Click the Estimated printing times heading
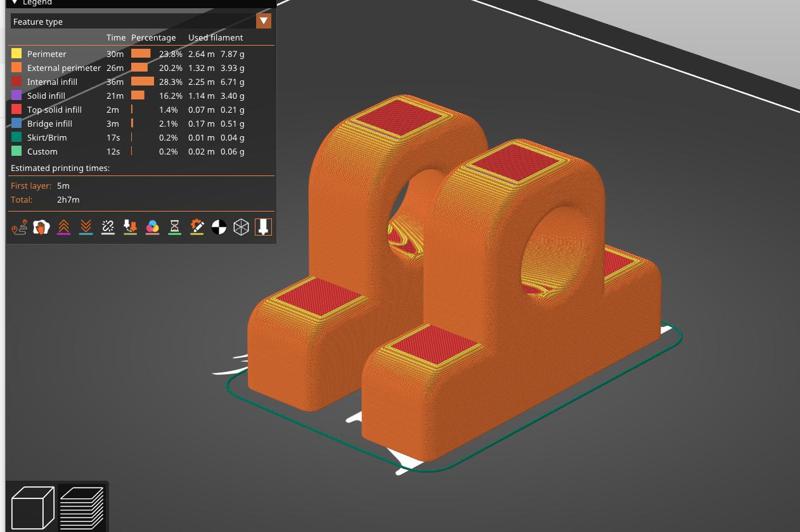800x532 pixels. click(x=60, y=168)
